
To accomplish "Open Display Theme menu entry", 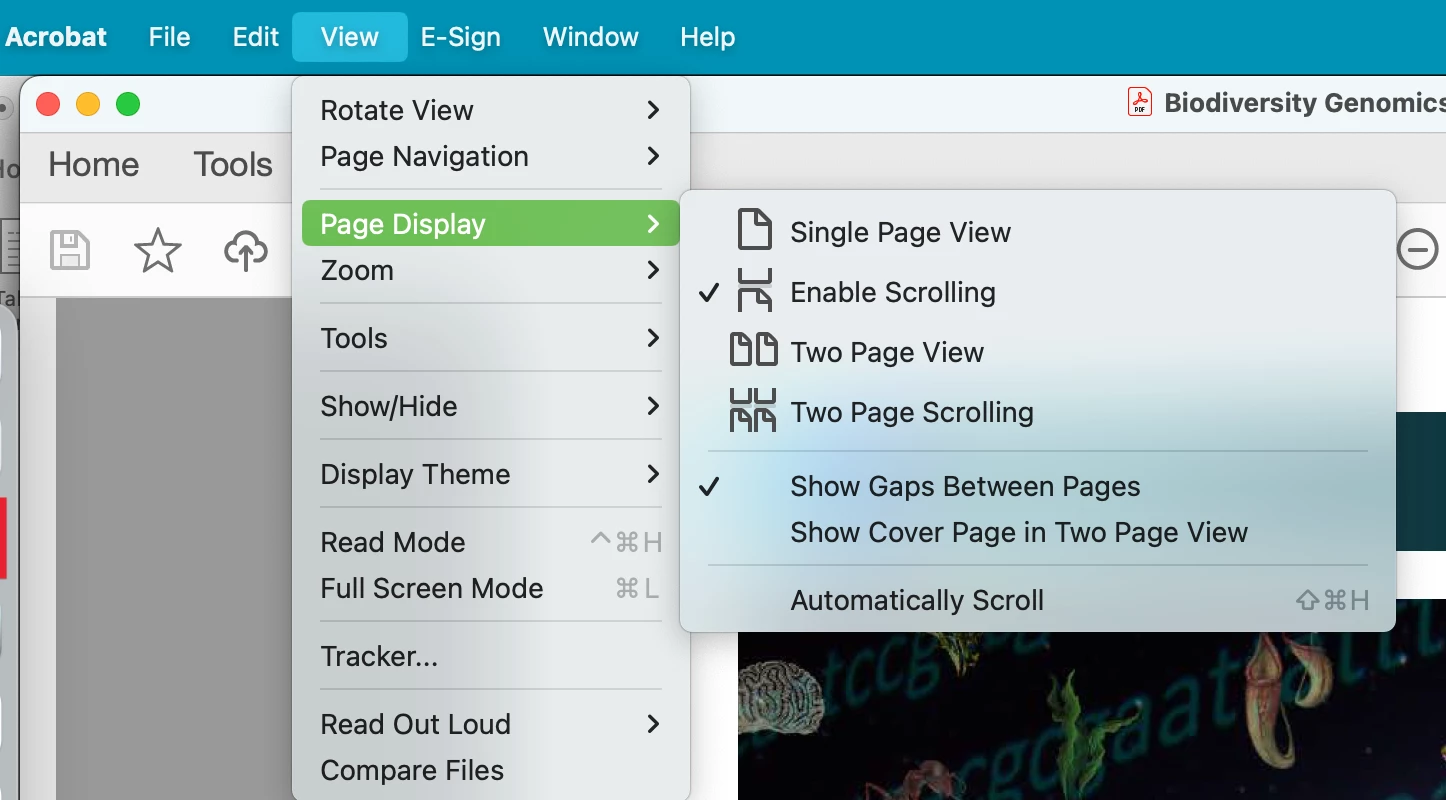I will click(x=490, y=474).
